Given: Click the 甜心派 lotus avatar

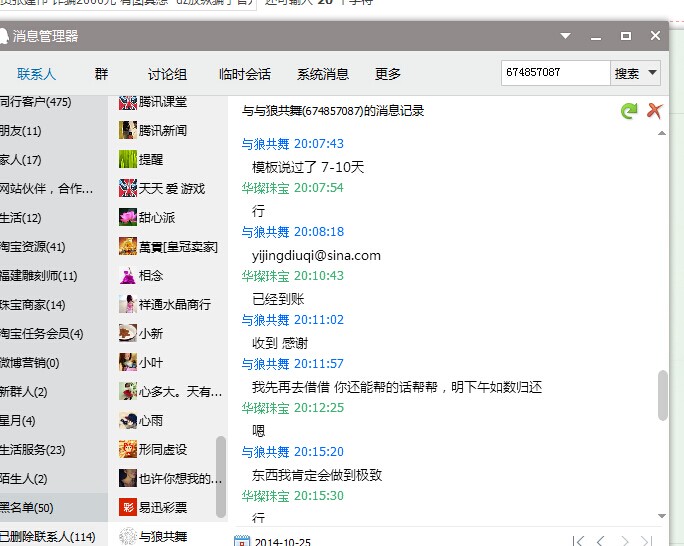Looking at the screenshot, I should [128, 217].
